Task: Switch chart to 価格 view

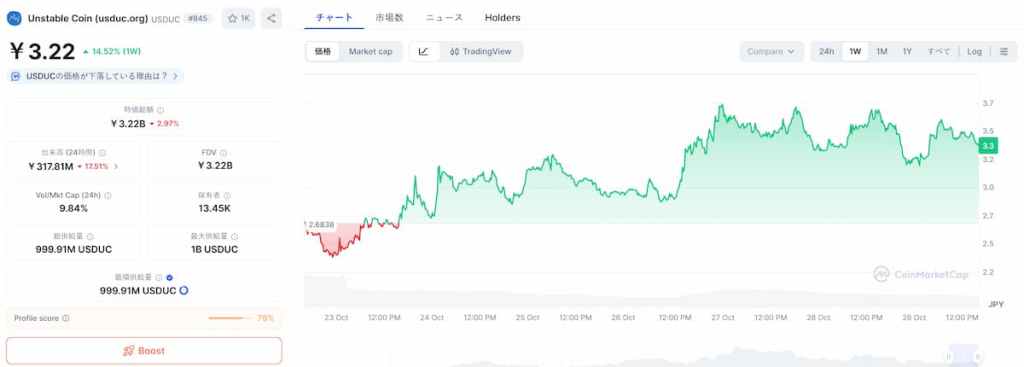Action: (x=323, y=52)
